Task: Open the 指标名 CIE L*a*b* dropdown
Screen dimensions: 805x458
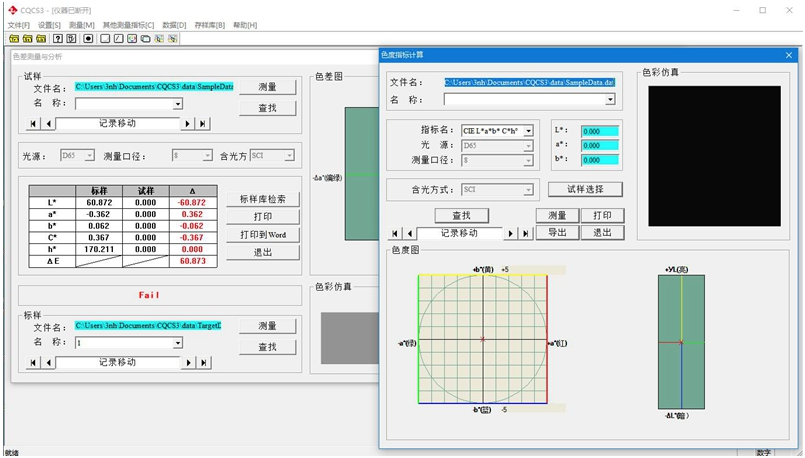Action: click(528, 131)
